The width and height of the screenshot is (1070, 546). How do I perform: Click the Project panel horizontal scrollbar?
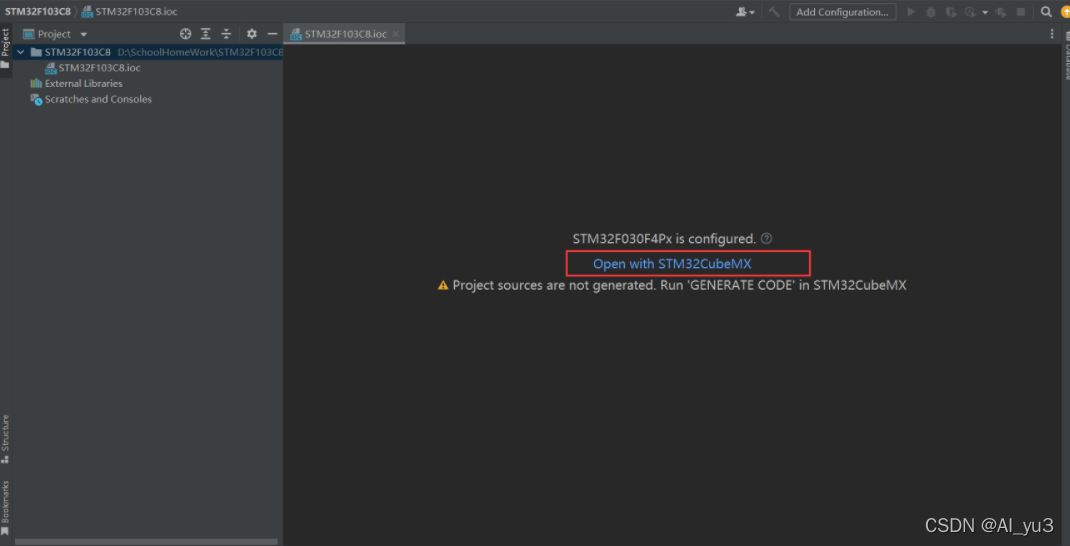[146, 542]
